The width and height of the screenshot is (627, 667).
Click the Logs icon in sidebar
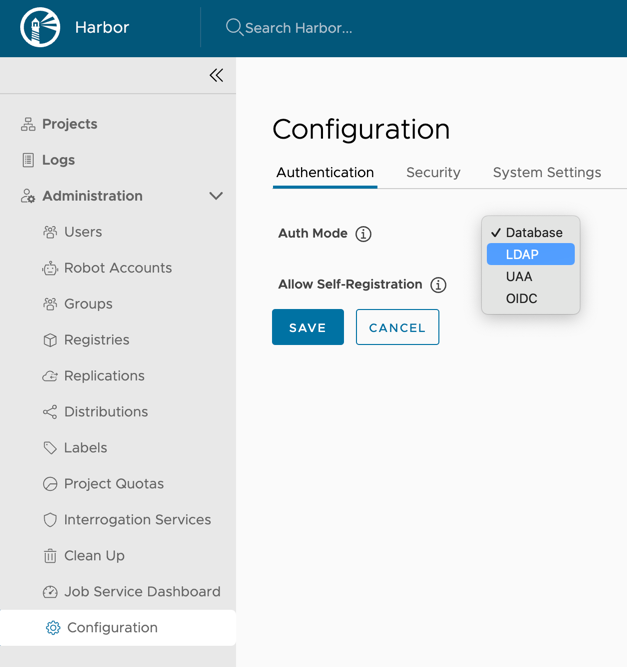coord(28,160)
